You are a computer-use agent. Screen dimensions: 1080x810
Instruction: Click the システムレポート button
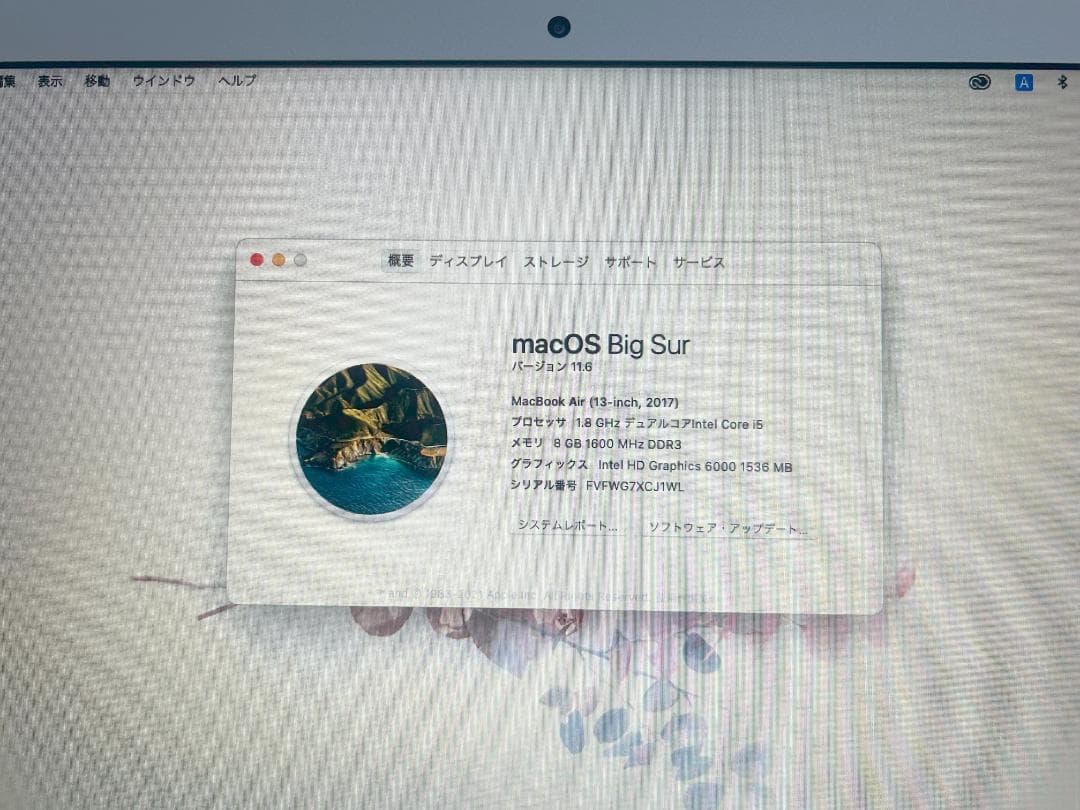pos(566,525)
